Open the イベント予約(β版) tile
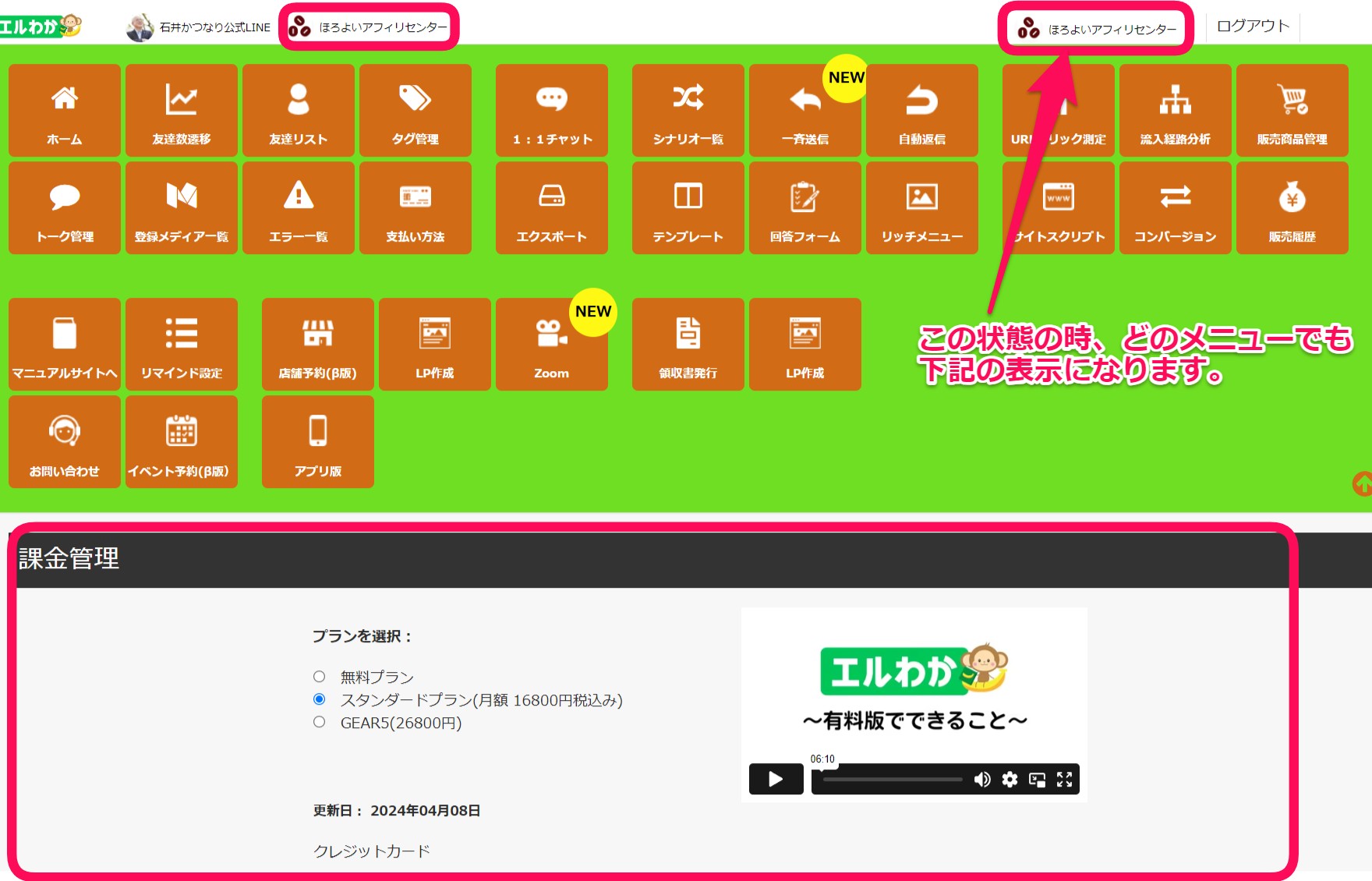Screen dimensions: 1372x881 point(182,442)
